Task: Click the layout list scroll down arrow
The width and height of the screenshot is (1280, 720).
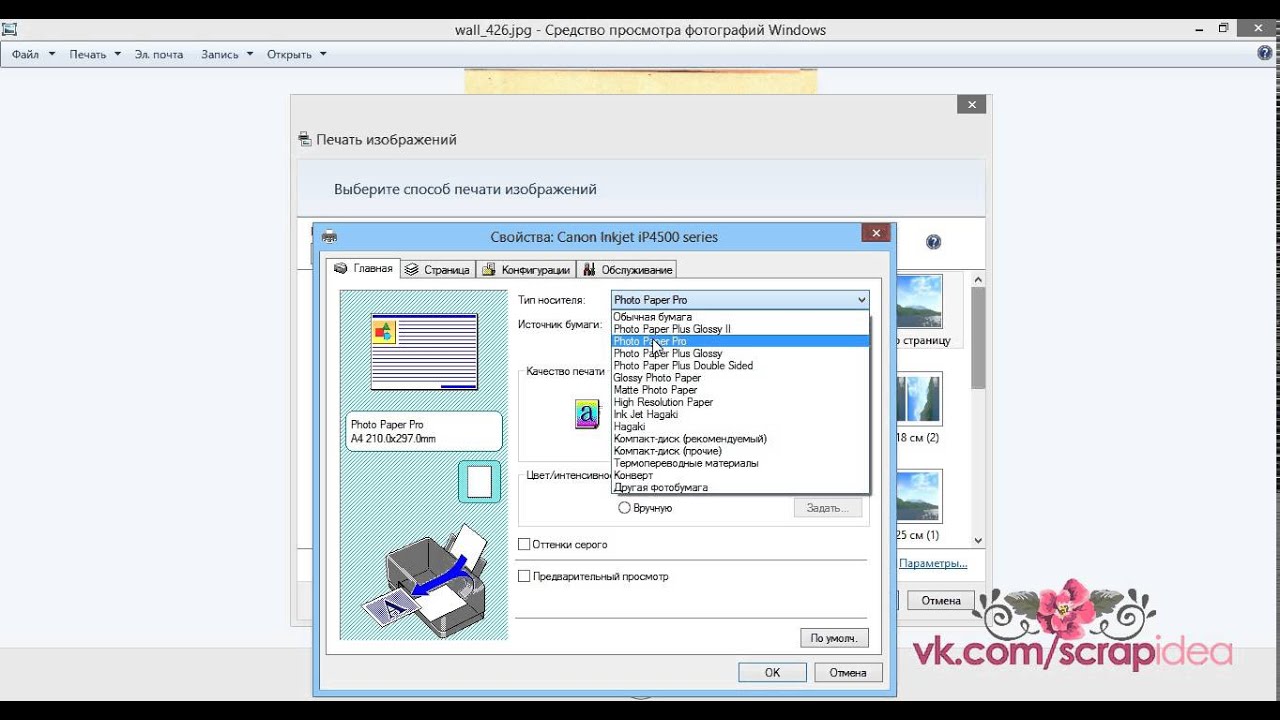Action: click(978, 540)
